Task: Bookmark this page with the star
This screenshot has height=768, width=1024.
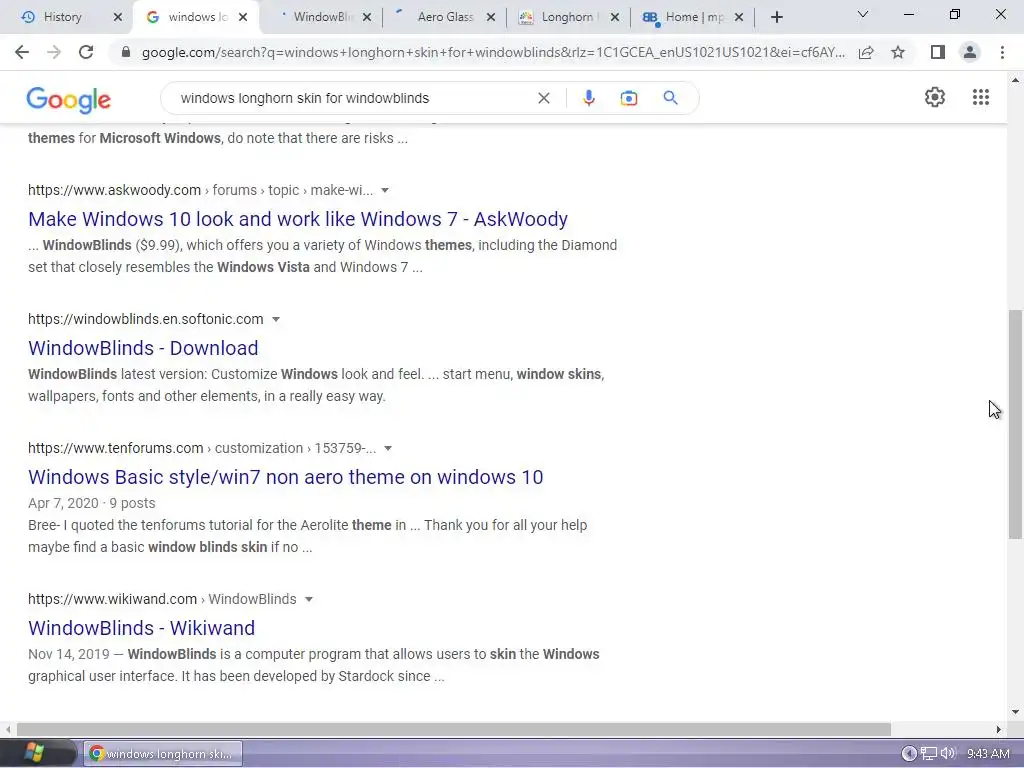Action: (898, 52)
